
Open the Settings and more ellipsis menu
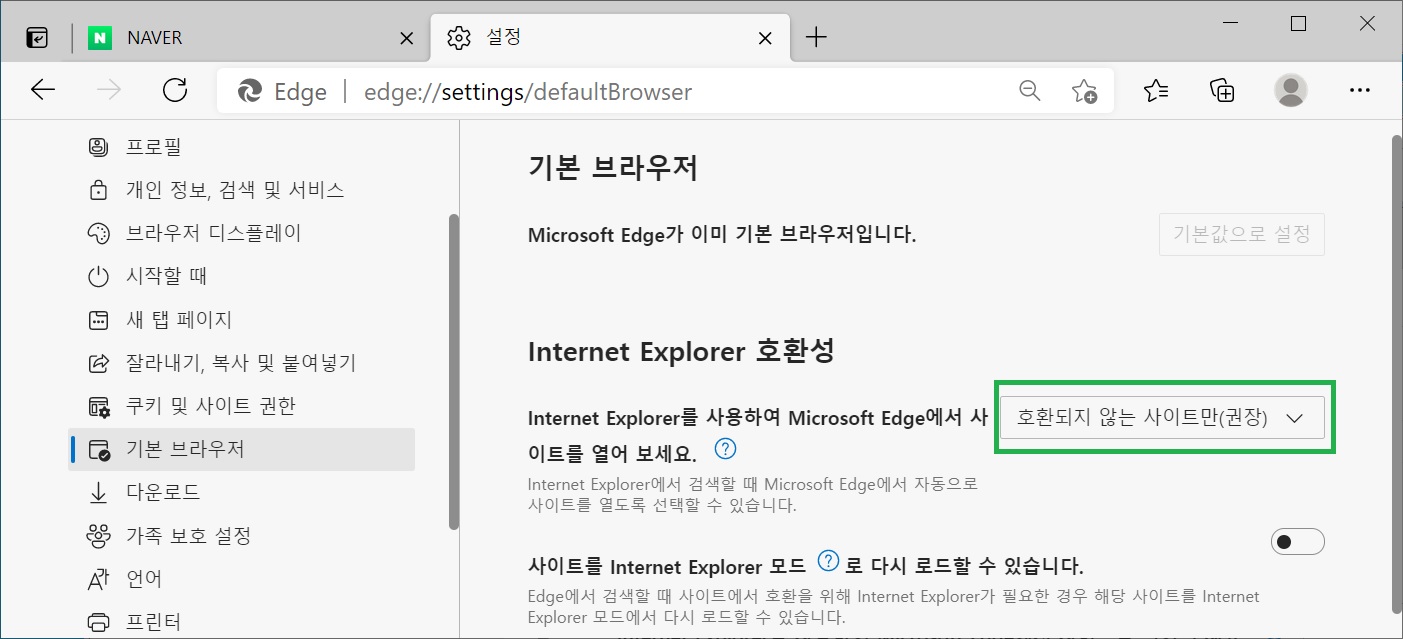(1359, 91)
